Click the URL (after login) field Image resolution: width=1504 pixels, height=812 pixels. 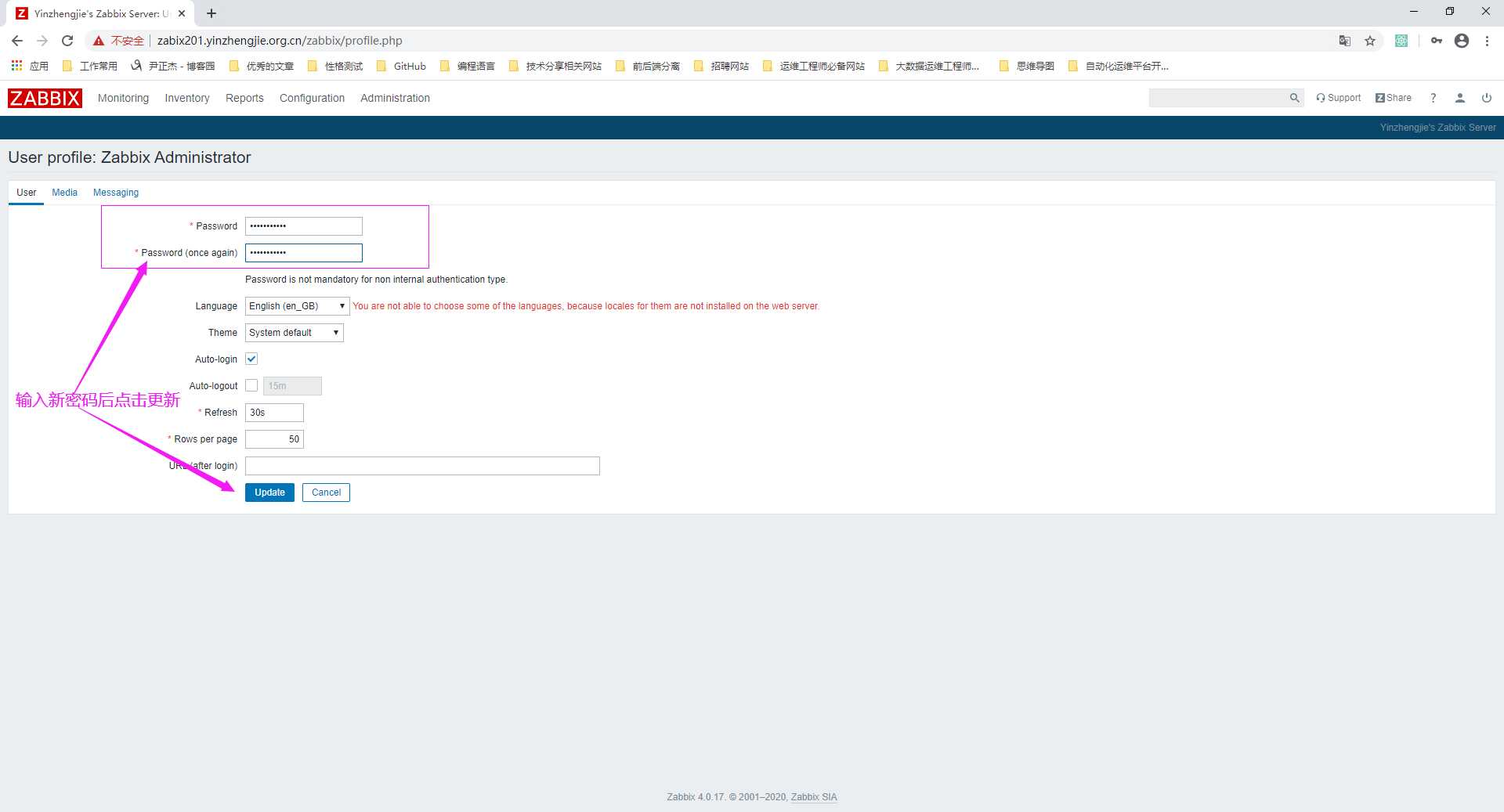(x=422, y=466)
